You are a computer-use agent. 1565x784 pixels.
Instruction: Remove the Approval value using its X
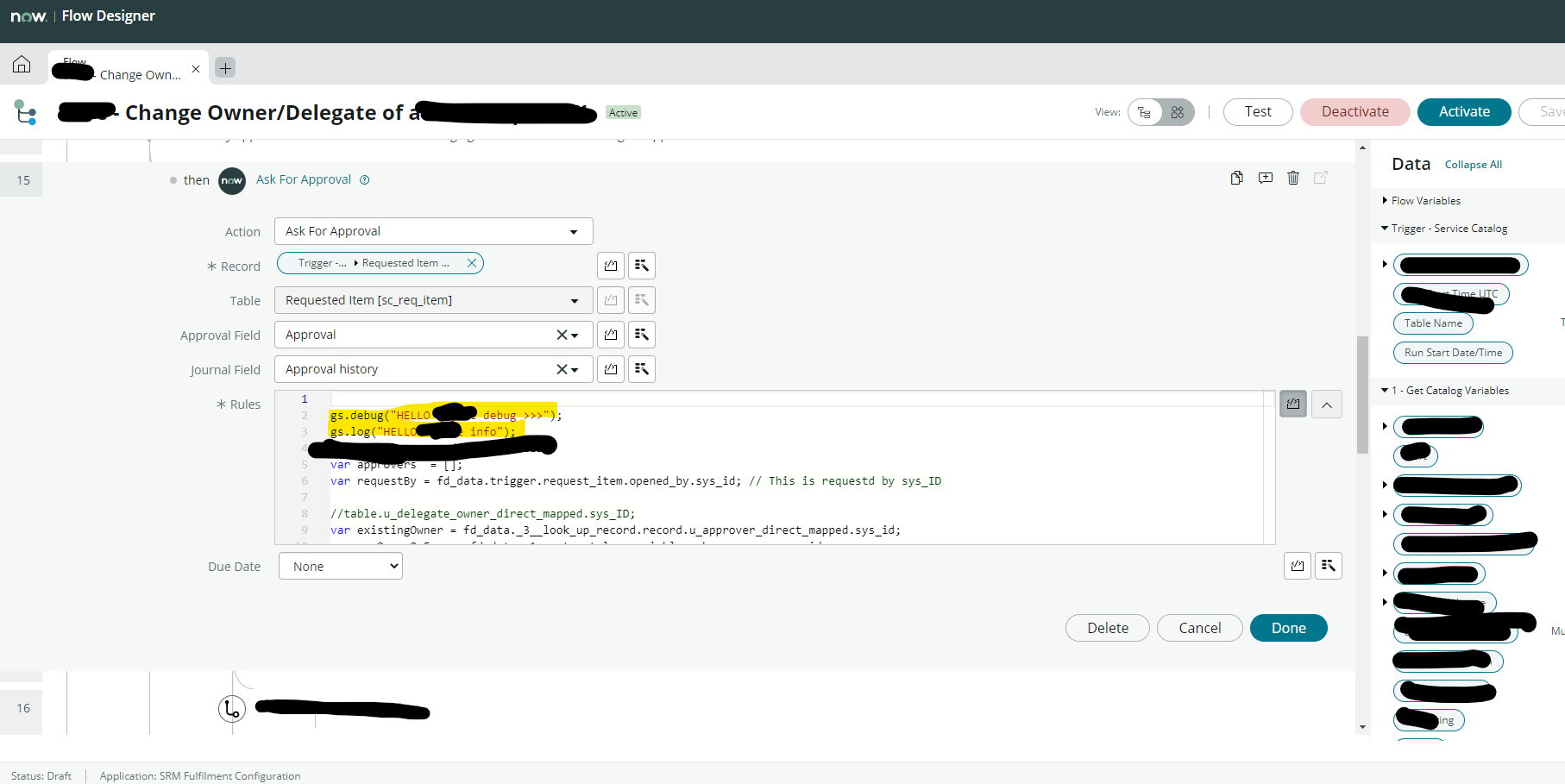click(x=560, y=335)
